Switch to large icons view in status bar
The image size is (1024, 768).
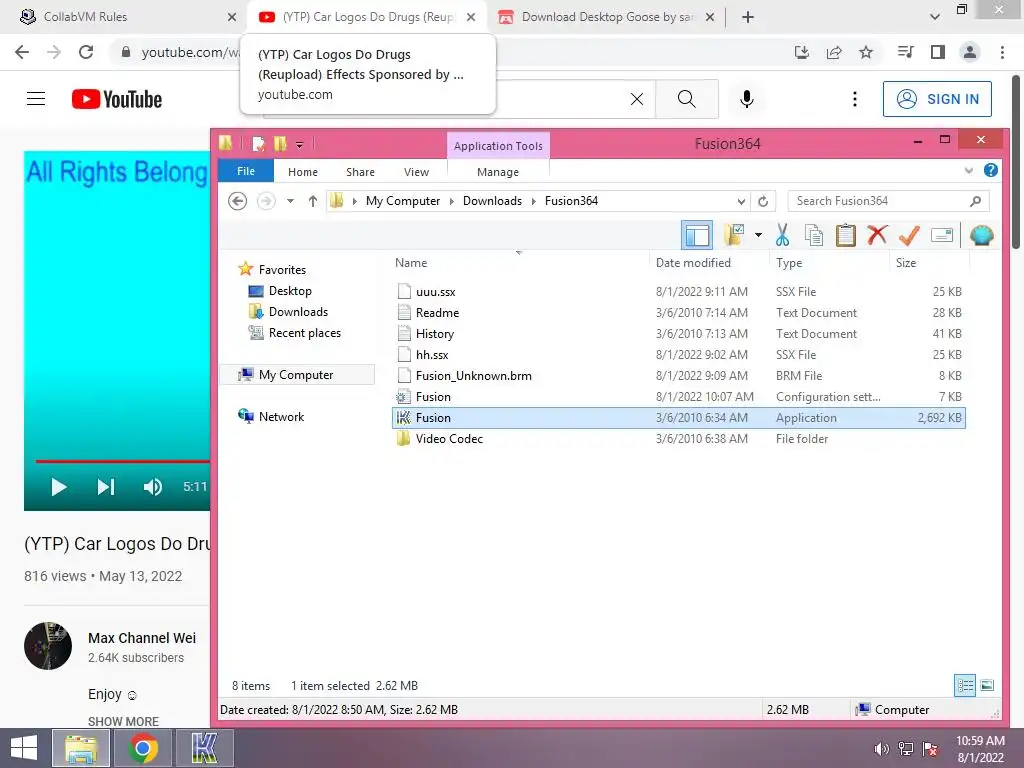[x=987, y=685]
